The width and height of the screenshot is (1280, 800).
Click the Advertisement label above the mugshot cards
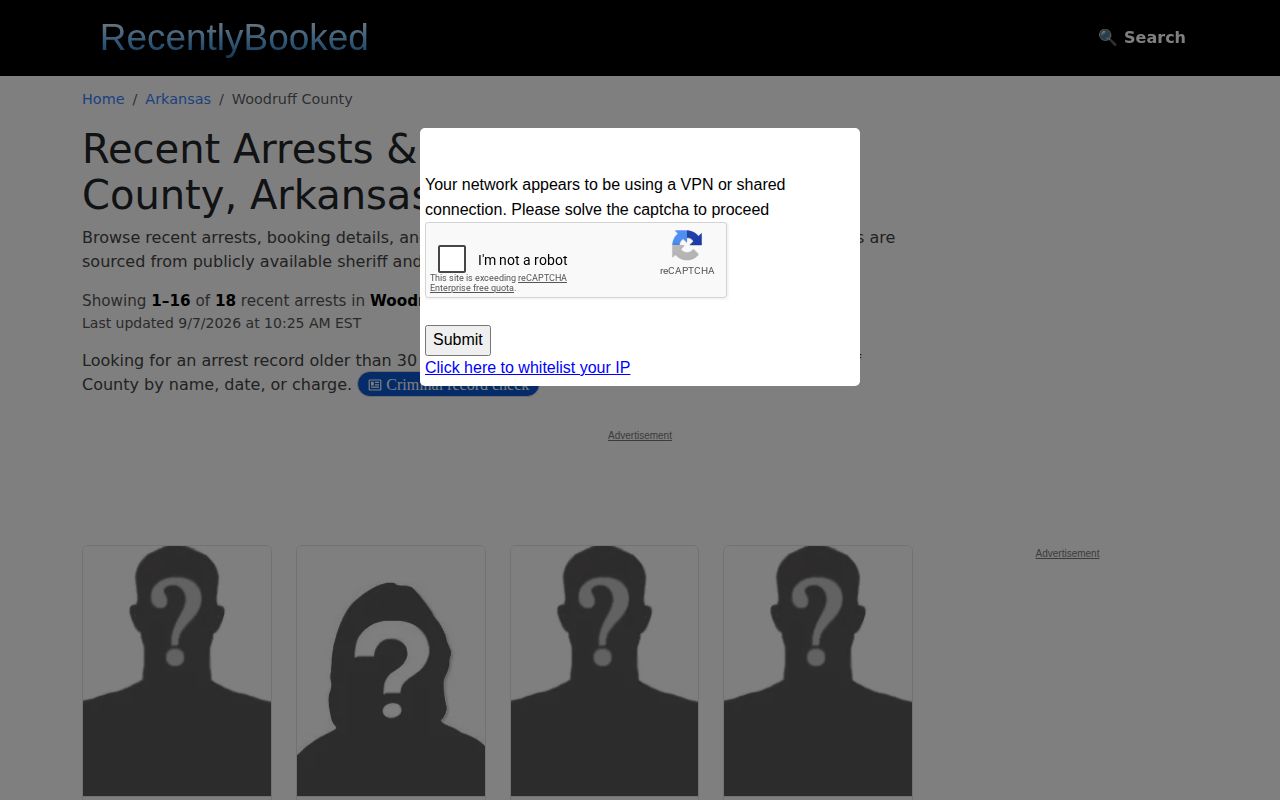pyautogui.click(x=640, y=435)
